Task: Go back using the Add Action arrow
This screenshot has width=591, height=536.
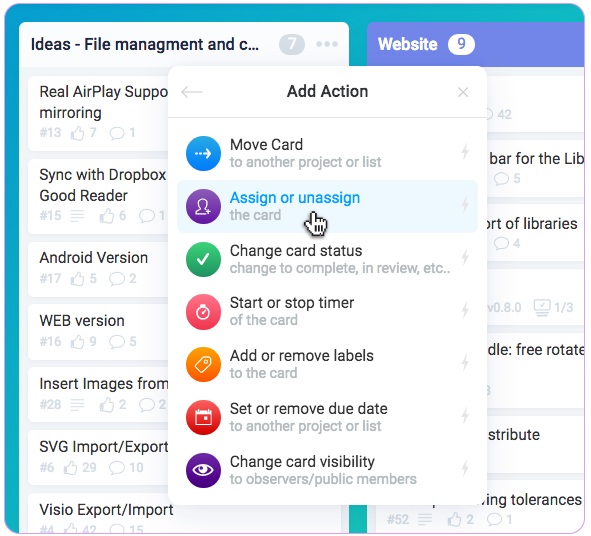Action: [192, 92]
